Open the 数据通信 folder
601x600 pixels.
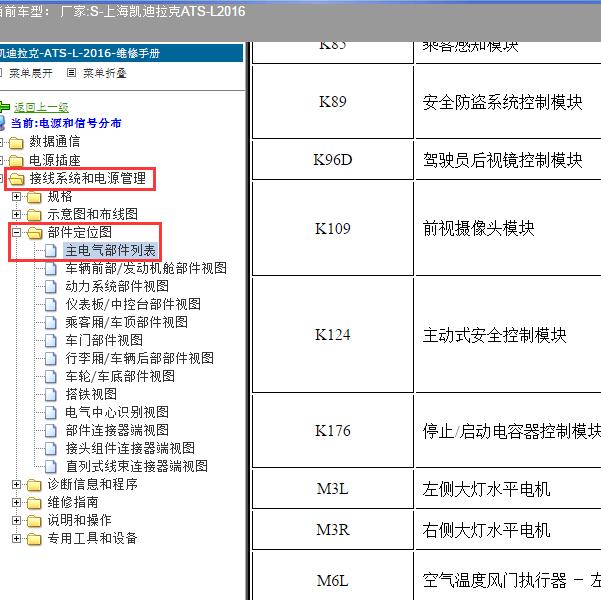click(x=54, y=141)
